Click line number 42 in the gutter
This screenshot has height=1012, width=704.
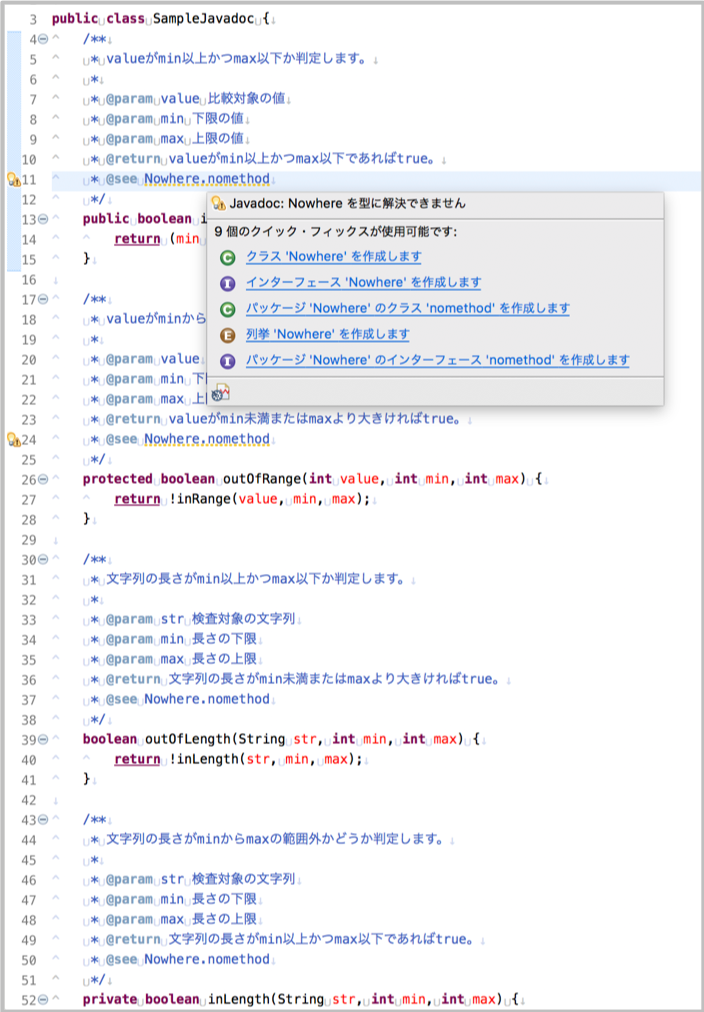pos(29,800)
